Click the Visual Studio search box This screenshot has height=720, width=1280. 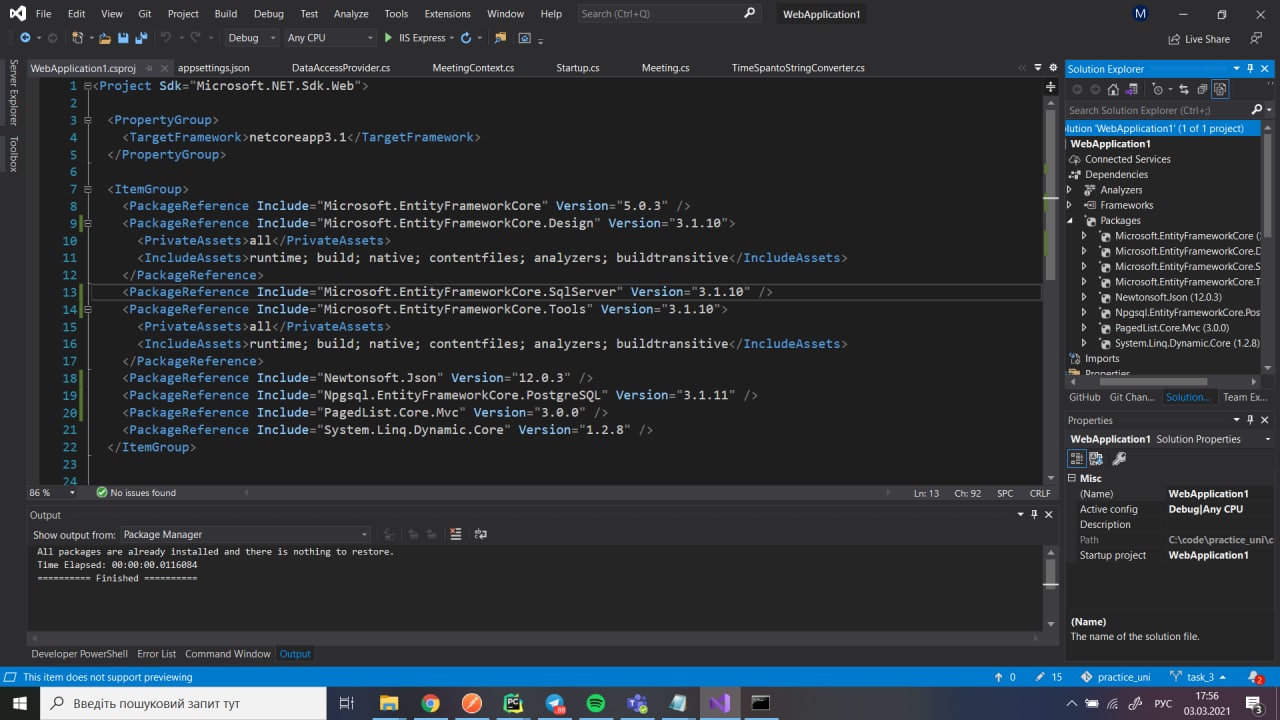coord(668,14)
